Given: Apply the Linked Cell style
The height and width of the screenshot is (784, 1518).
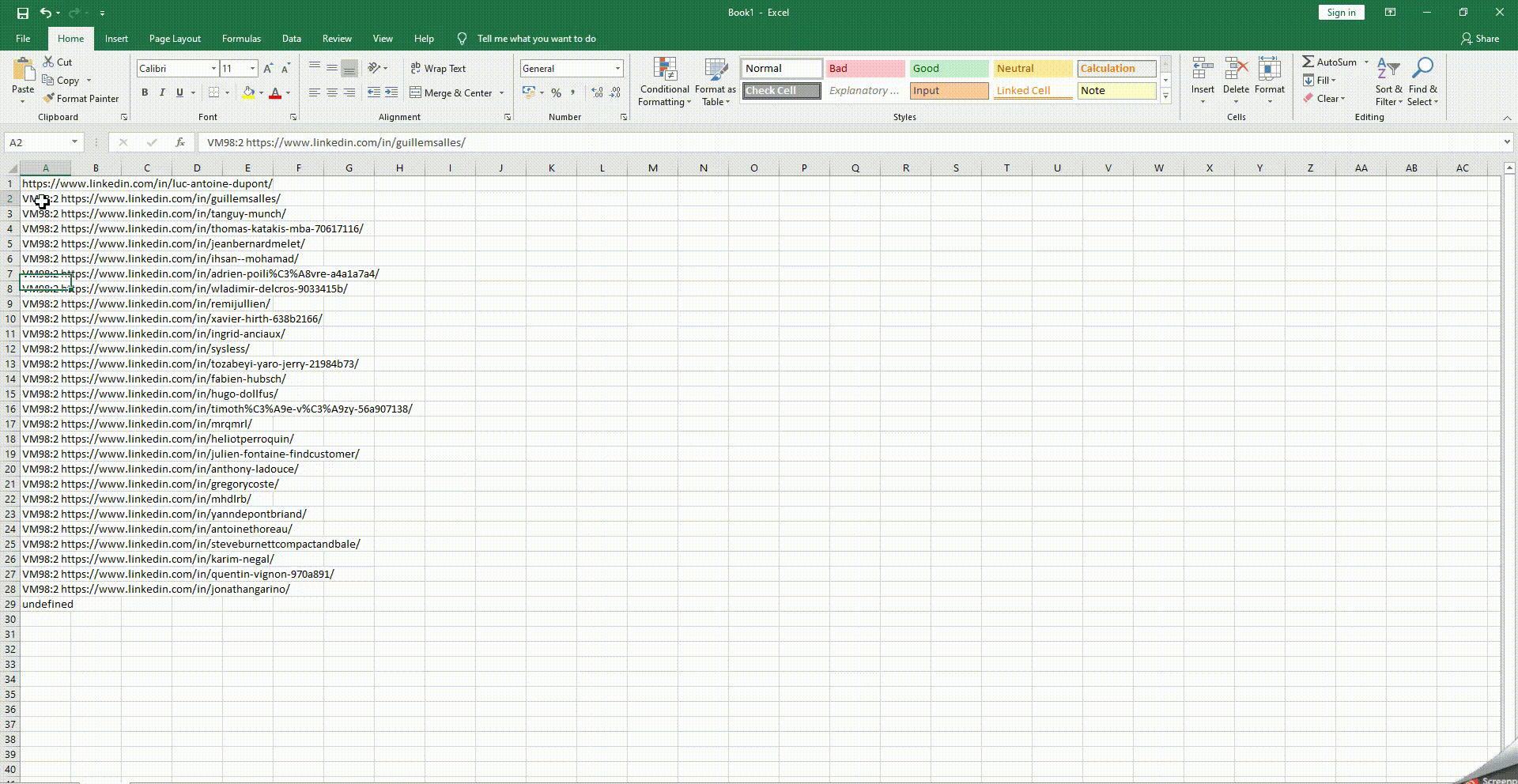Looking at the screenshot, I should [1033, 91].
